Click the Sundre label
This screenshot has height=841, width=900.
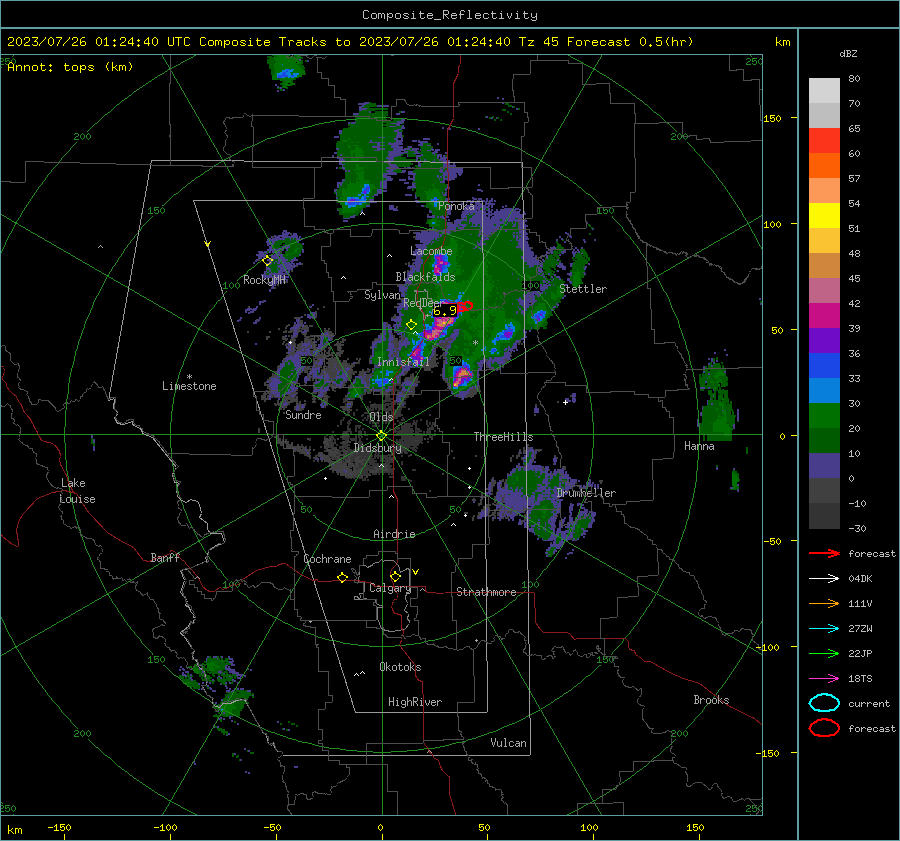click(x=303, y=415)
